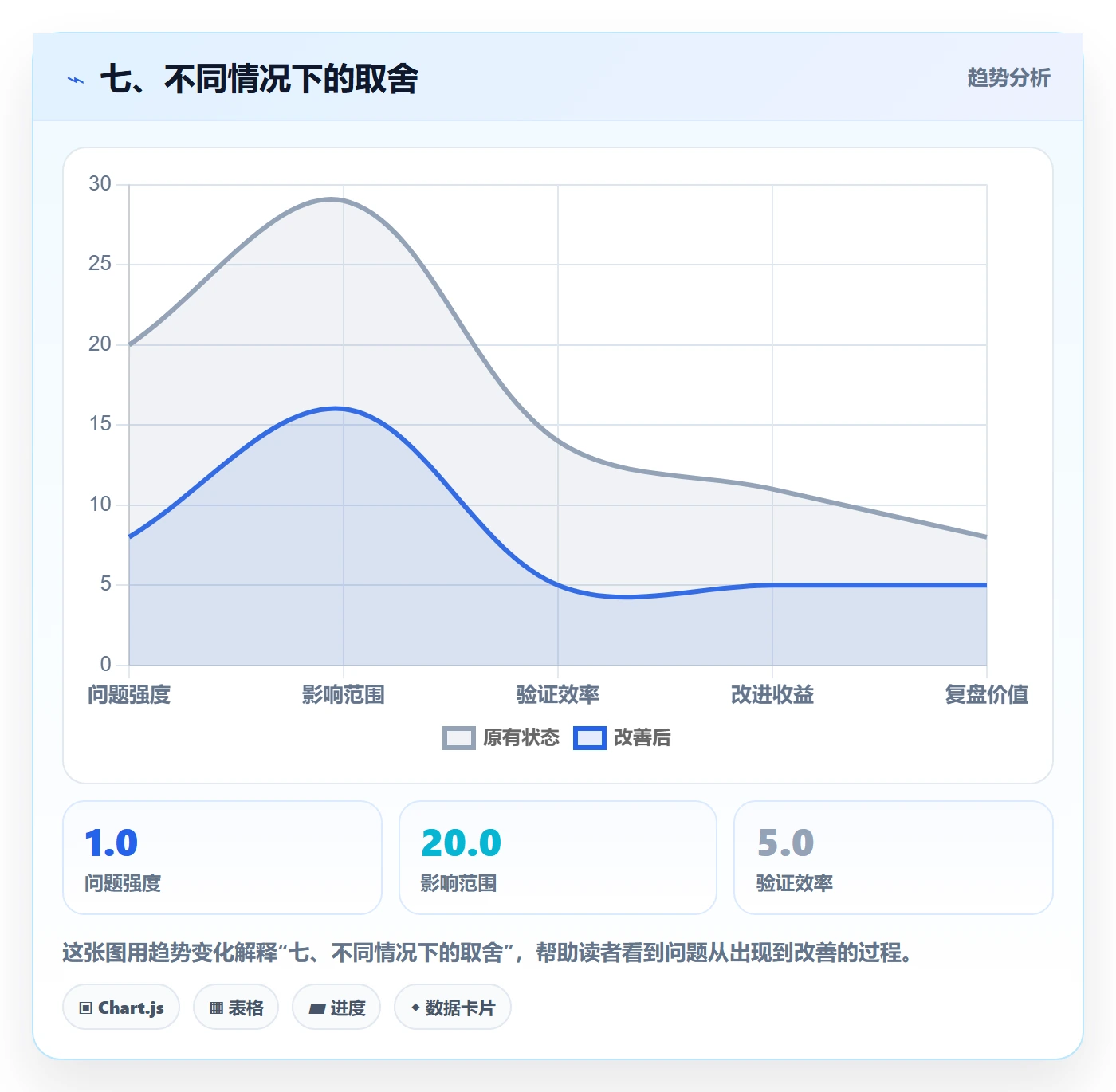This screenshot has height=1092, width=1116.
Task: Open the 1.0 问题强度 data card
Action: 222,858
